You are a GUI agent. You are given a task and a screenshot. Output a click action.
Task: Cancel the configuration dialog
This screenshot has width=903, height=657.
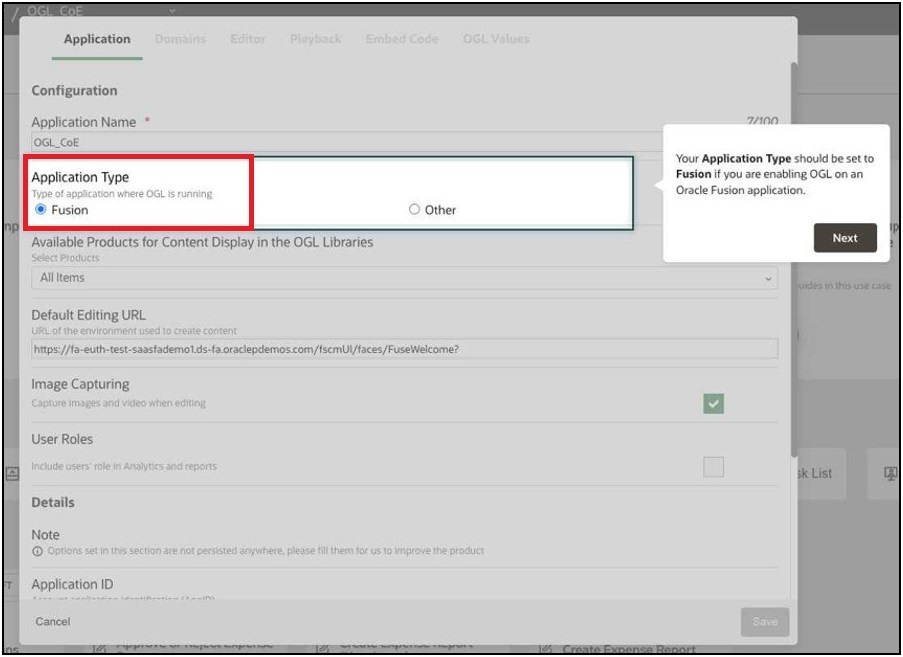52,622
